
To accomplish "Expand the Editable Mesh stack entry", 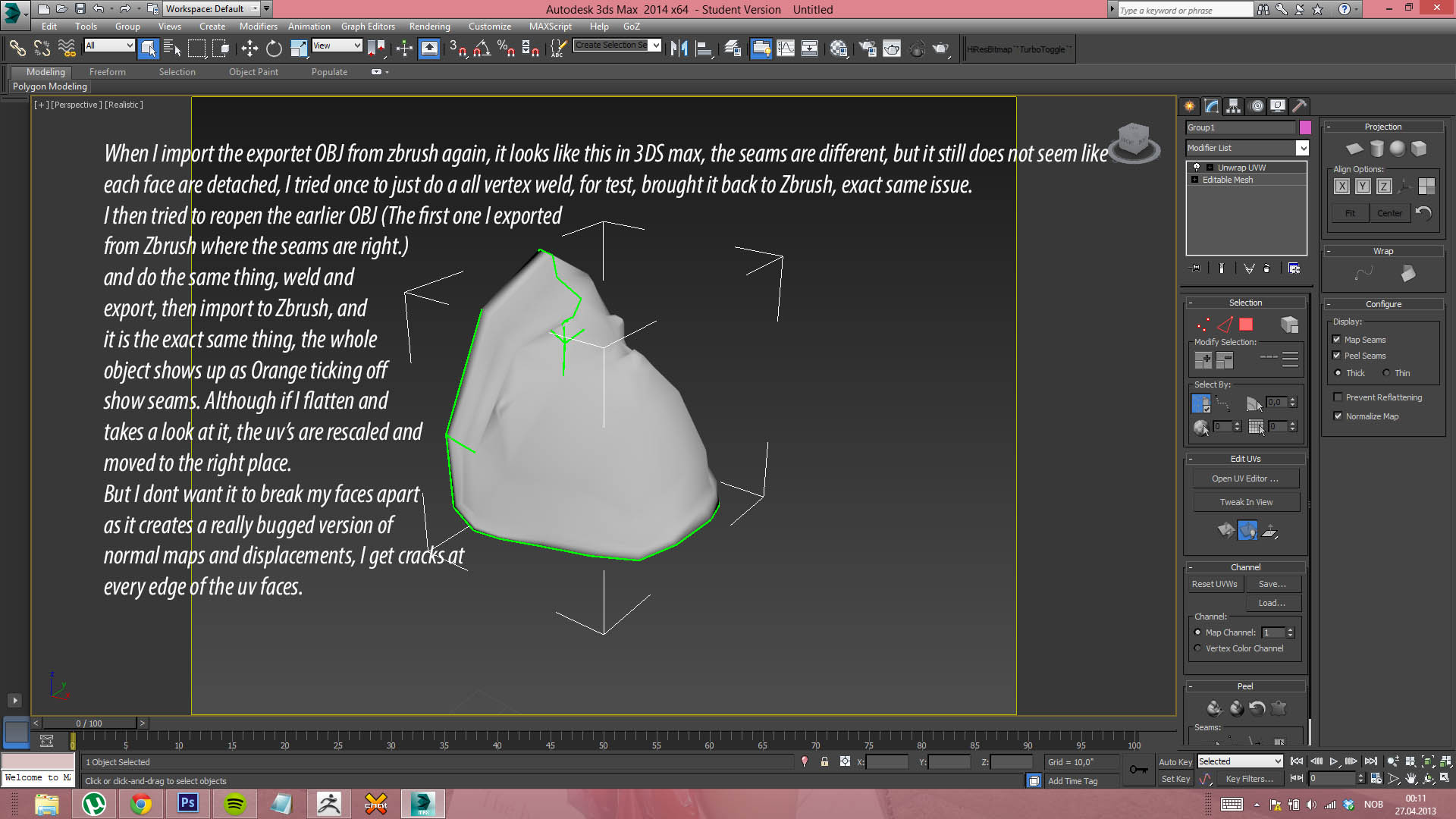I will 1195,180.
